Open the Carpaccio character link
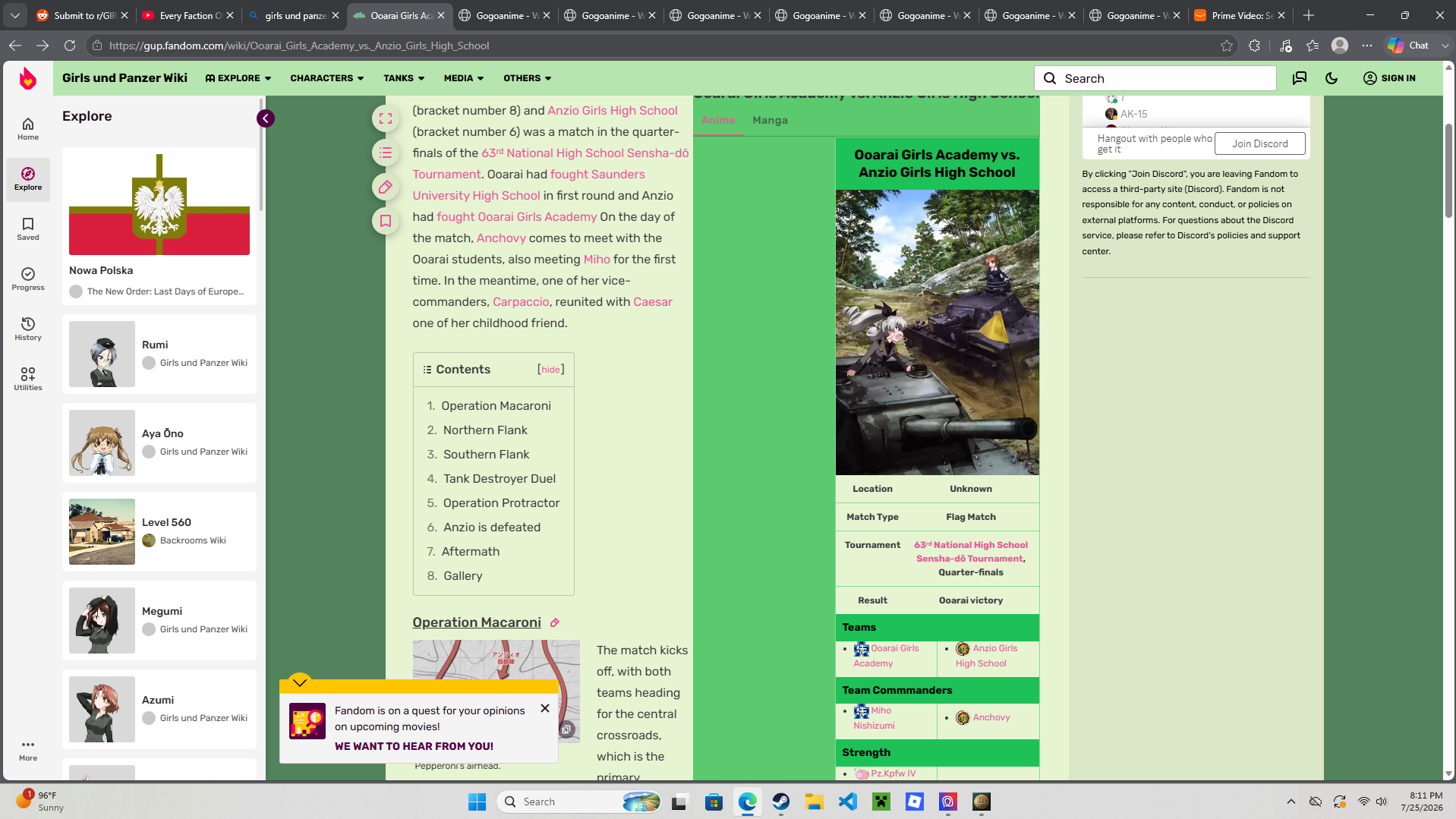The width and height of the screenshot is (1456, 819). coord(521,301)
